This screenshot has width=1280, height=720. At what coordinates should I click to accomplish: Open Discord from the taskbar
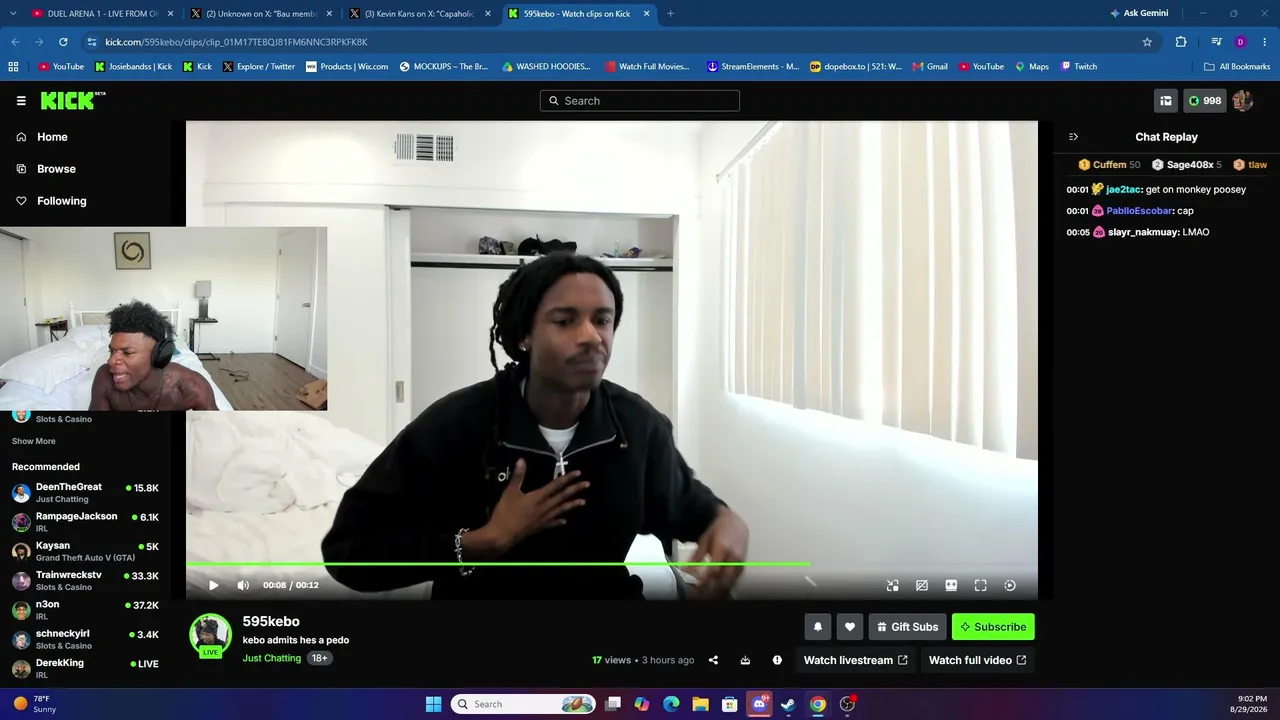coord(759,704)
